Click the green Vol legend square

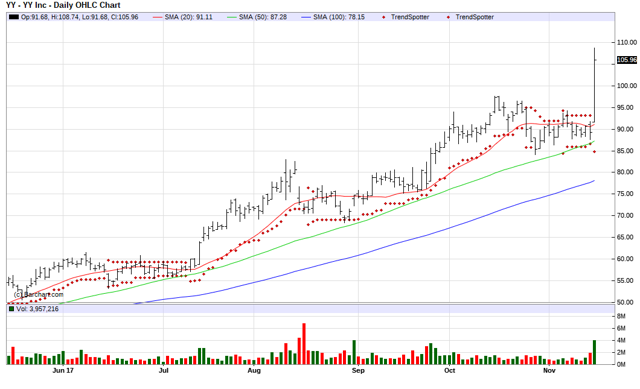[x=11, y=309]
